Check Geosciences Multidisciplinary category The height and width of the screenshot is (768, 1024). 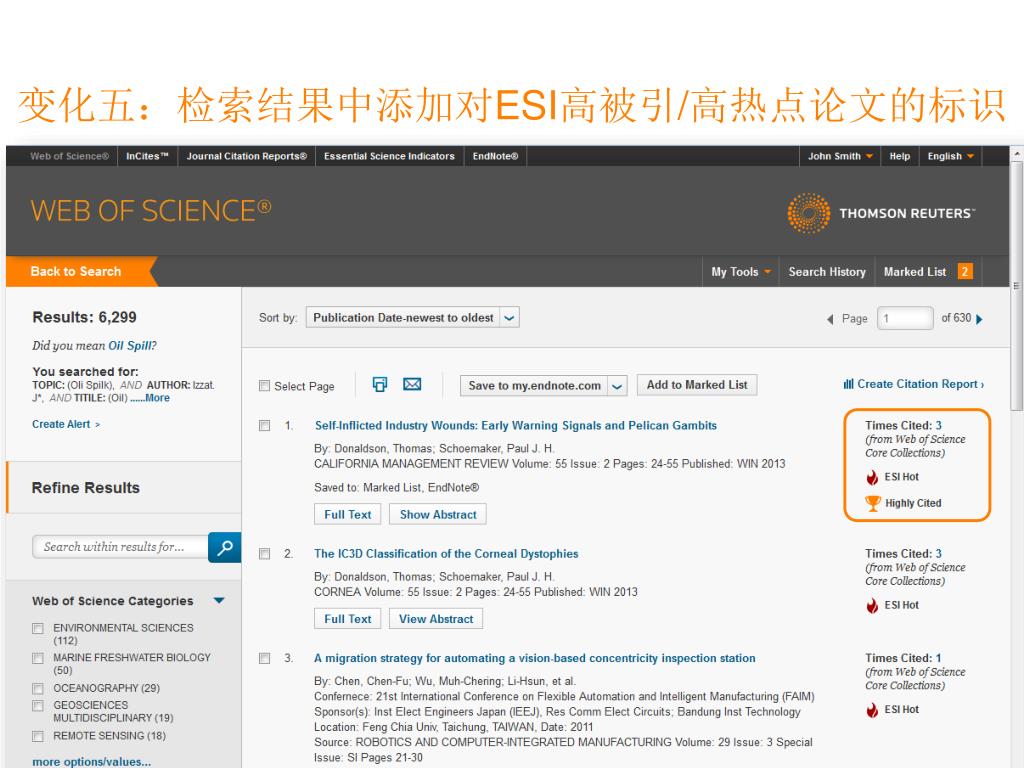tap(38, 706)
